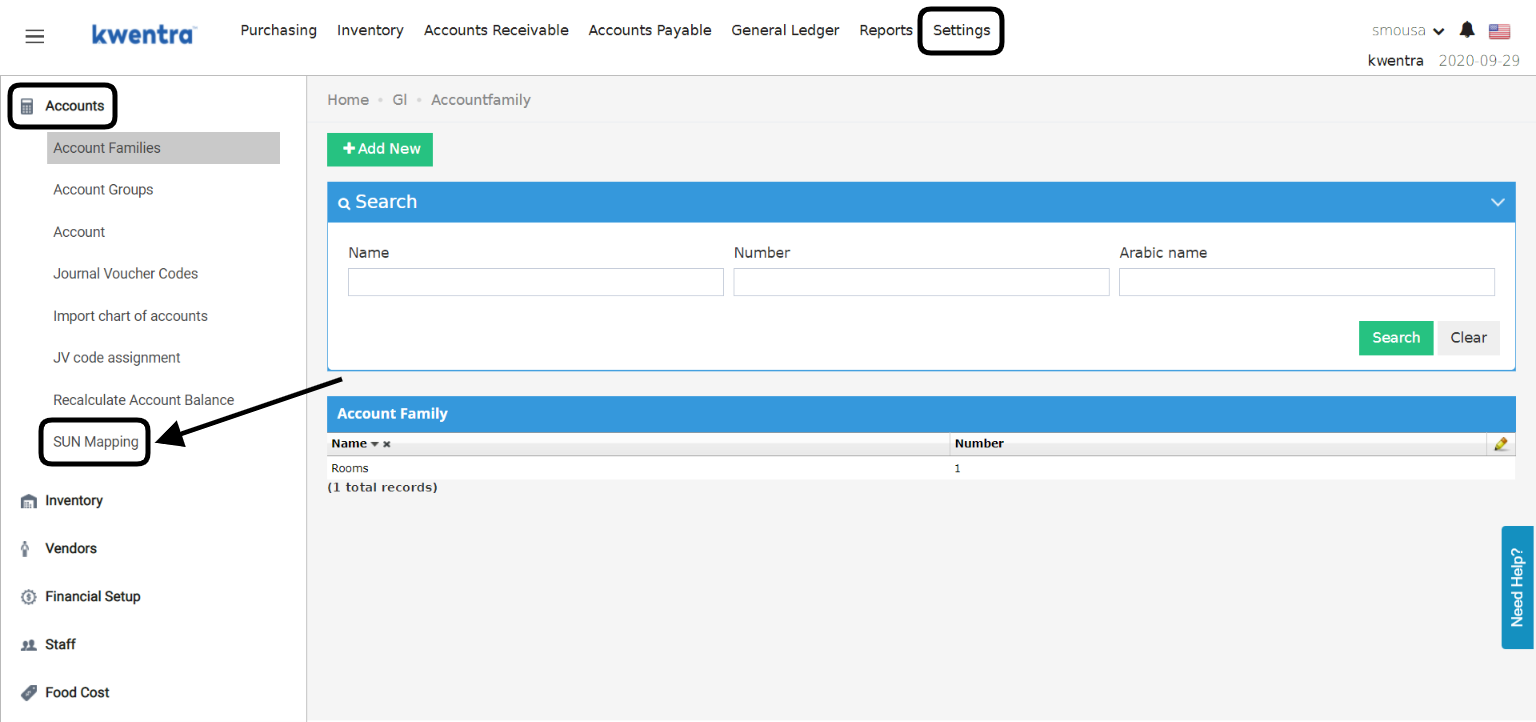This screenshot has height=722, width=1536.
Task: Click the Financial Setup dollar icon
Action: [x=28, y=597]
